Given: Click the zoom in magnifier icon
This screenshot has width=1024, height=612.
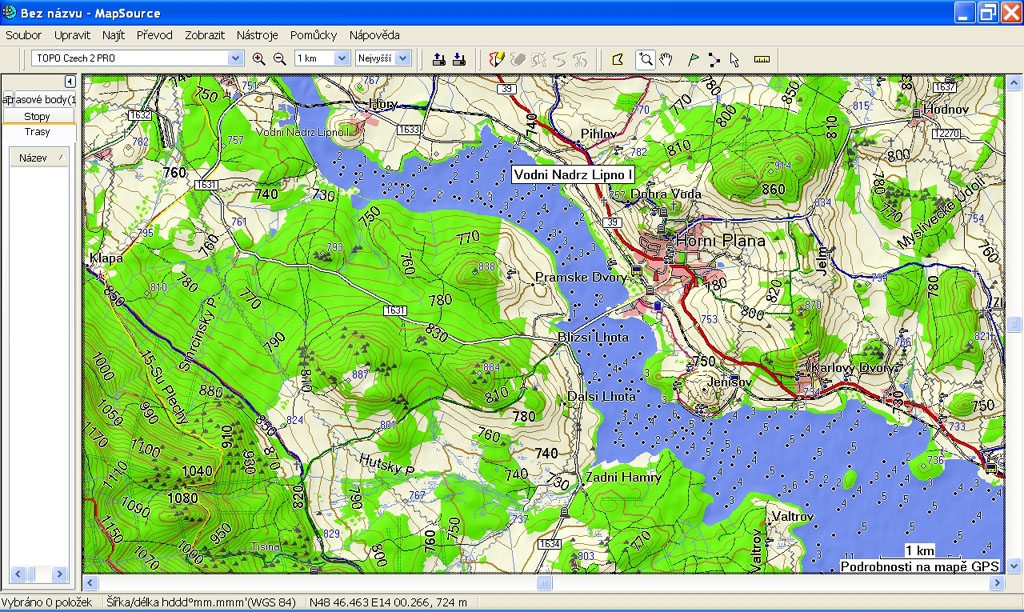Looking at the screenshot, I should 259,59.
